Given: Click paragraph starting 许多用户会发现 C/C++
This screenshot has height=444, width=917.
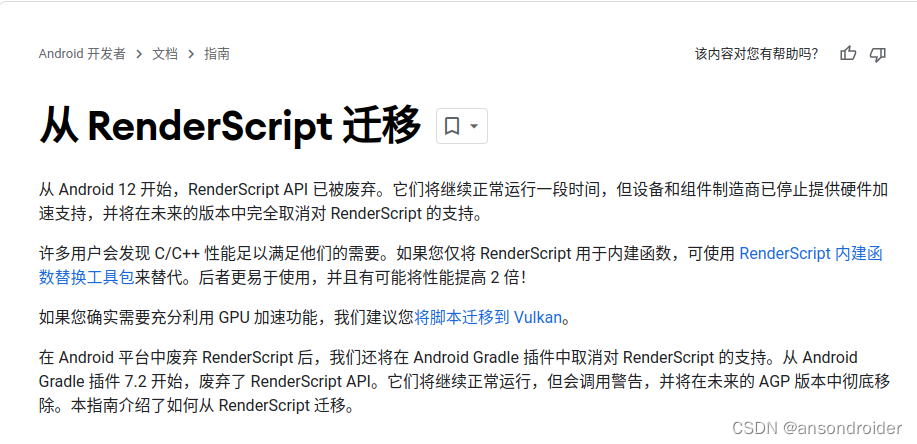Looking at the screenshot, I should click(460, 266).
